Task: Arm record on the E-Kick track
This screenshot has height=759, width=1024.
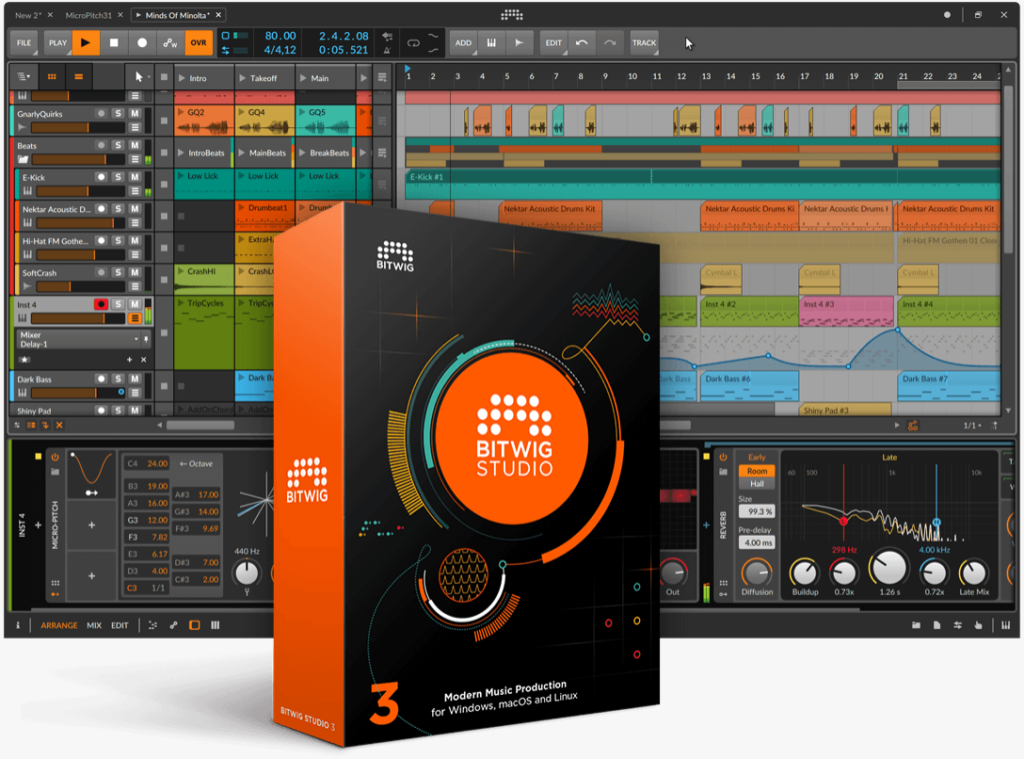Action: pyautogui.click(x=101, y=177)
